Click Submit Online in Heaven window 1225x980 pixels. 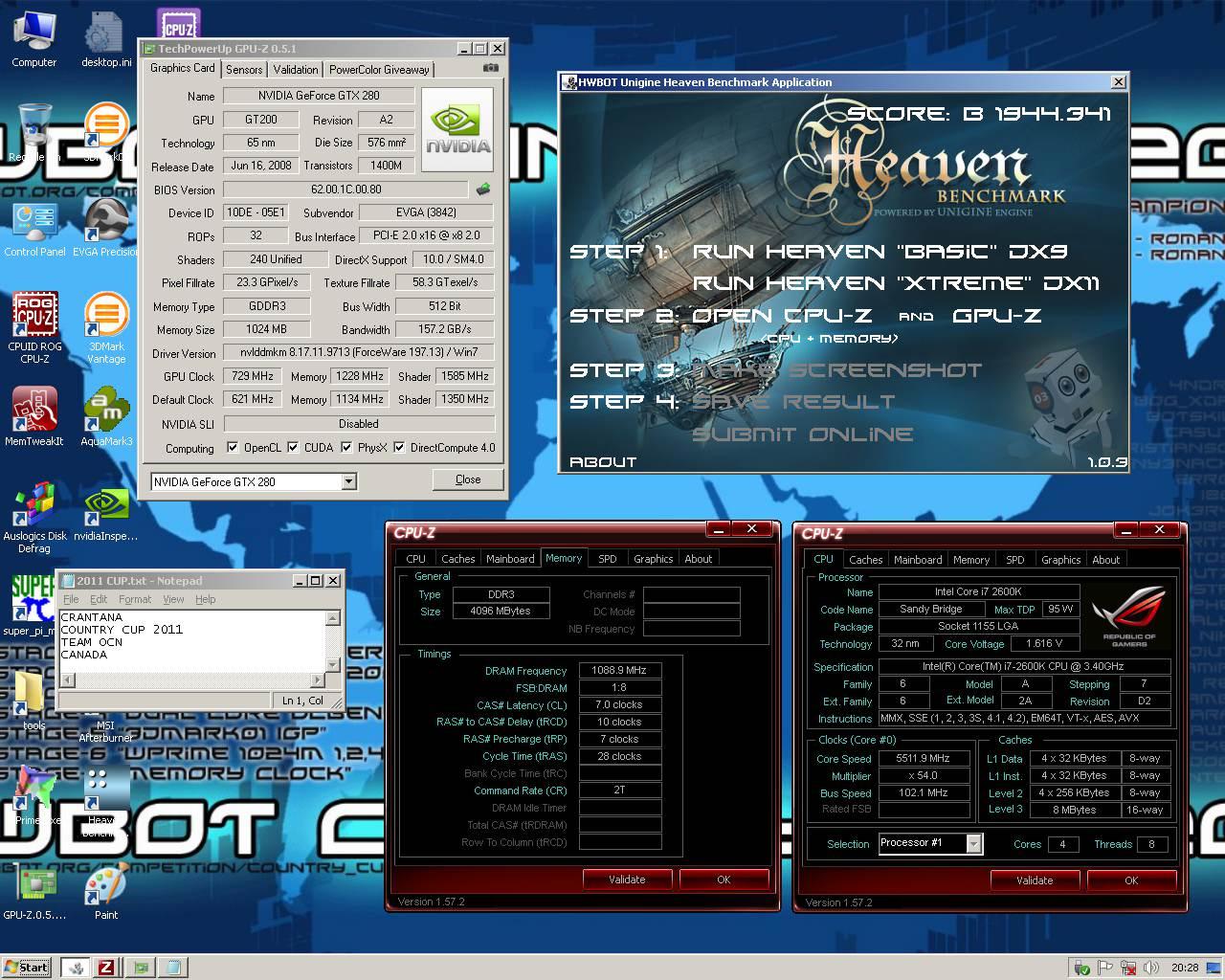803,434
